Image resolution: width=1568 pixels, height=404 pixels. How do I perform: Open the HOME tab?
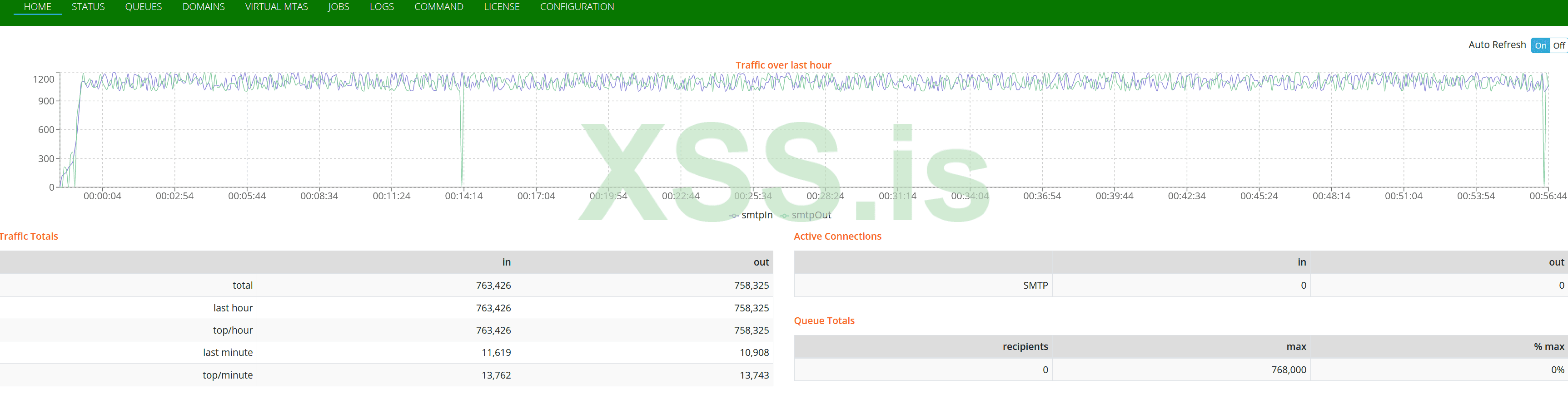[37, 7]
